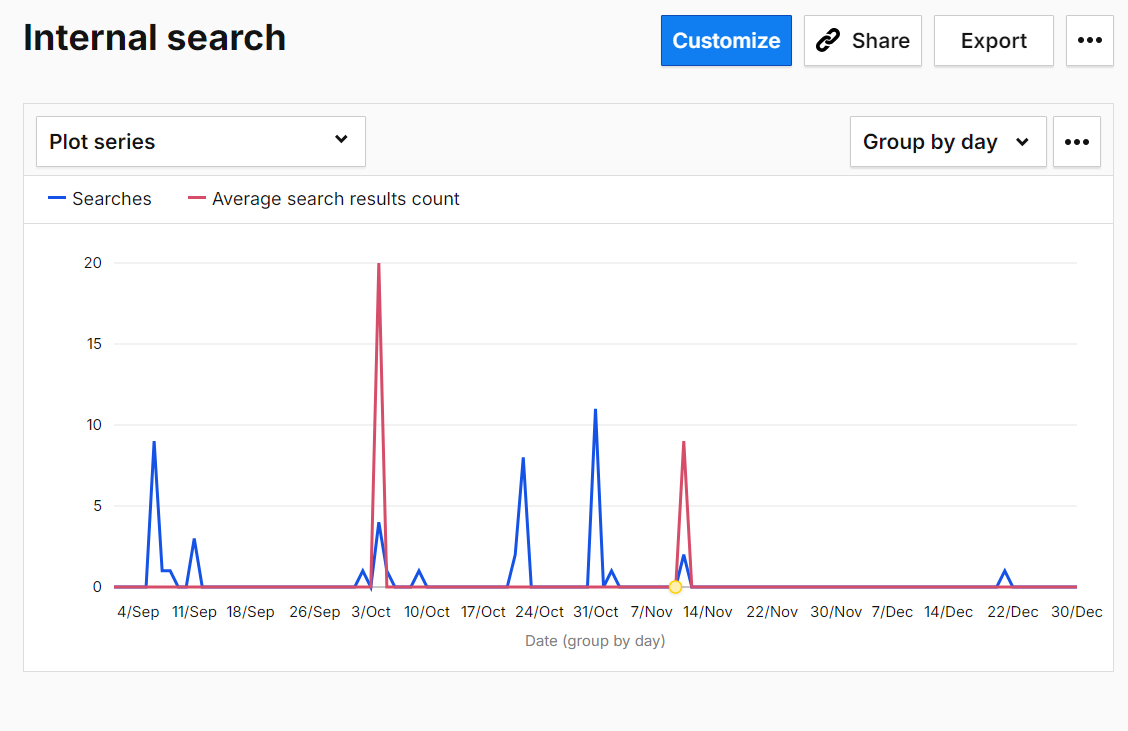This screenshot has width=1128, height=731.
Task: Click the Searches legend label
Action: (111, 198)
